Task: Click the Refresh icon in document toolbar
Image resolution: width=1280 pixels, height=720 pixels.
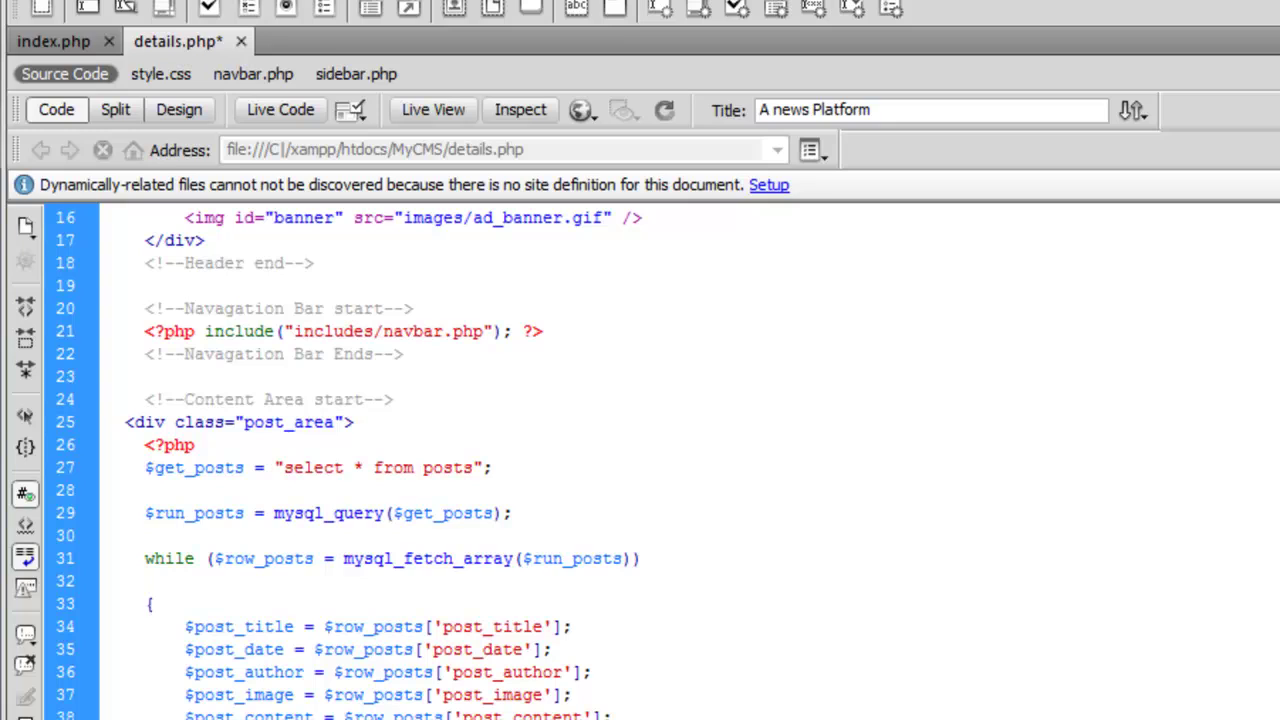Action: click(664, 110)
